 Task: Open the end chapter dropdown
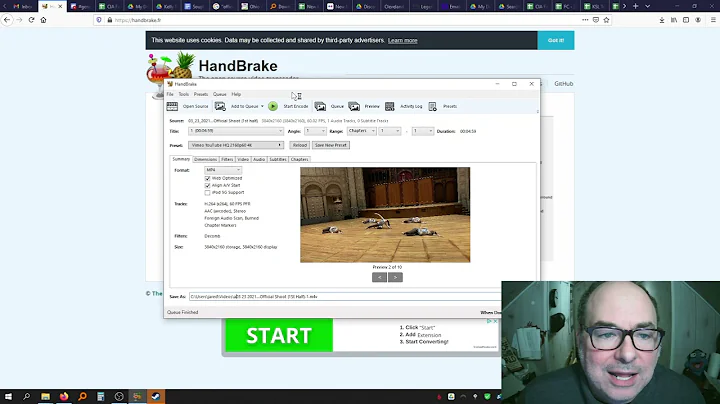(422, 131)
